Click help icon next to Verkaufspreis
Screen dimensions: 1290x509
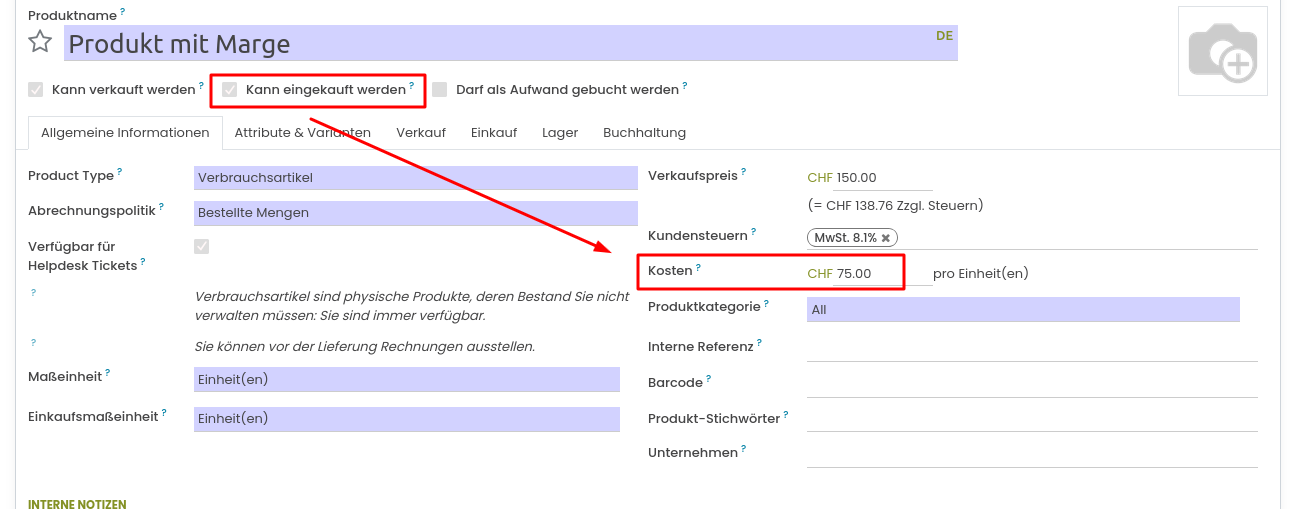pos(743,172)
